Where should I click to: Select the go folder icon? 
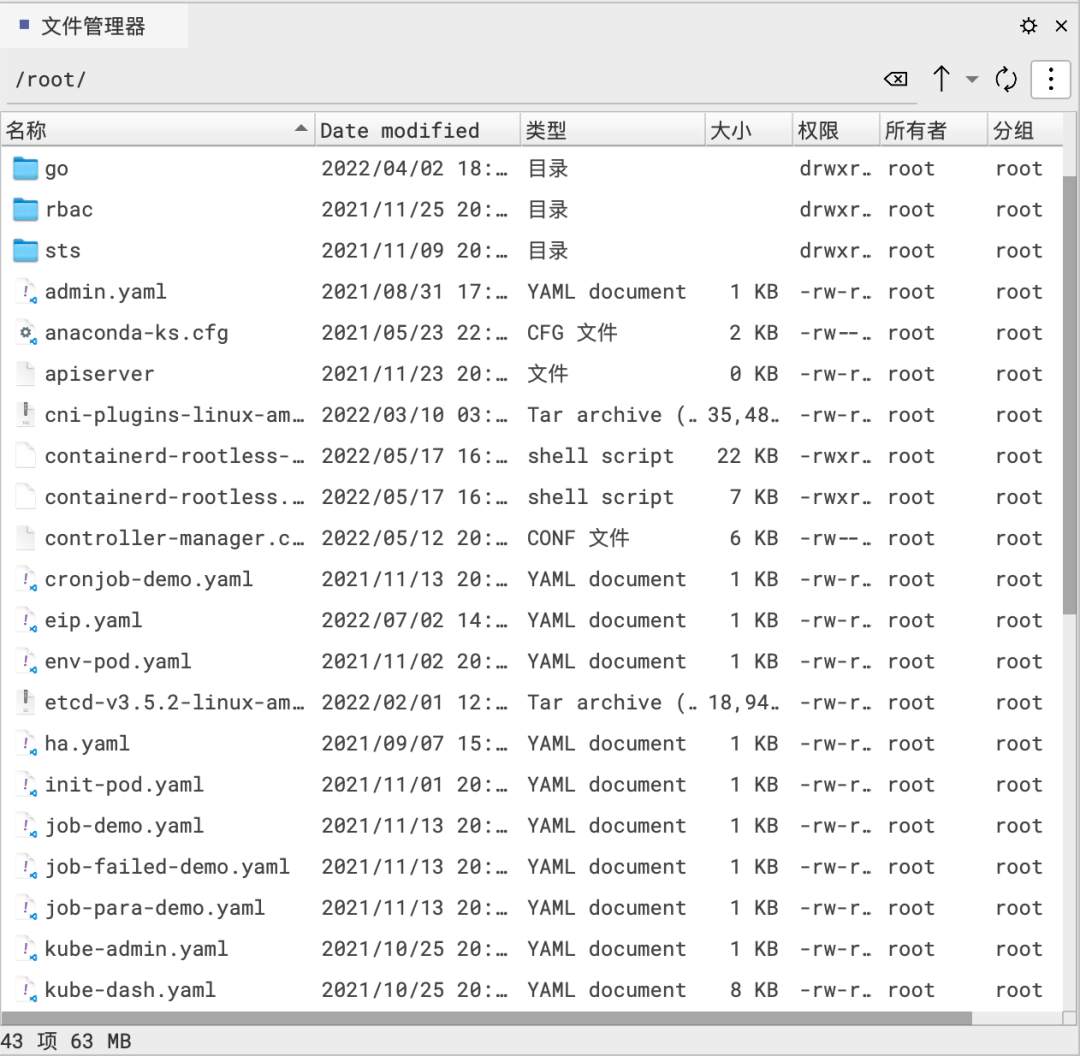pyautogui.click(x=25, y=168)
